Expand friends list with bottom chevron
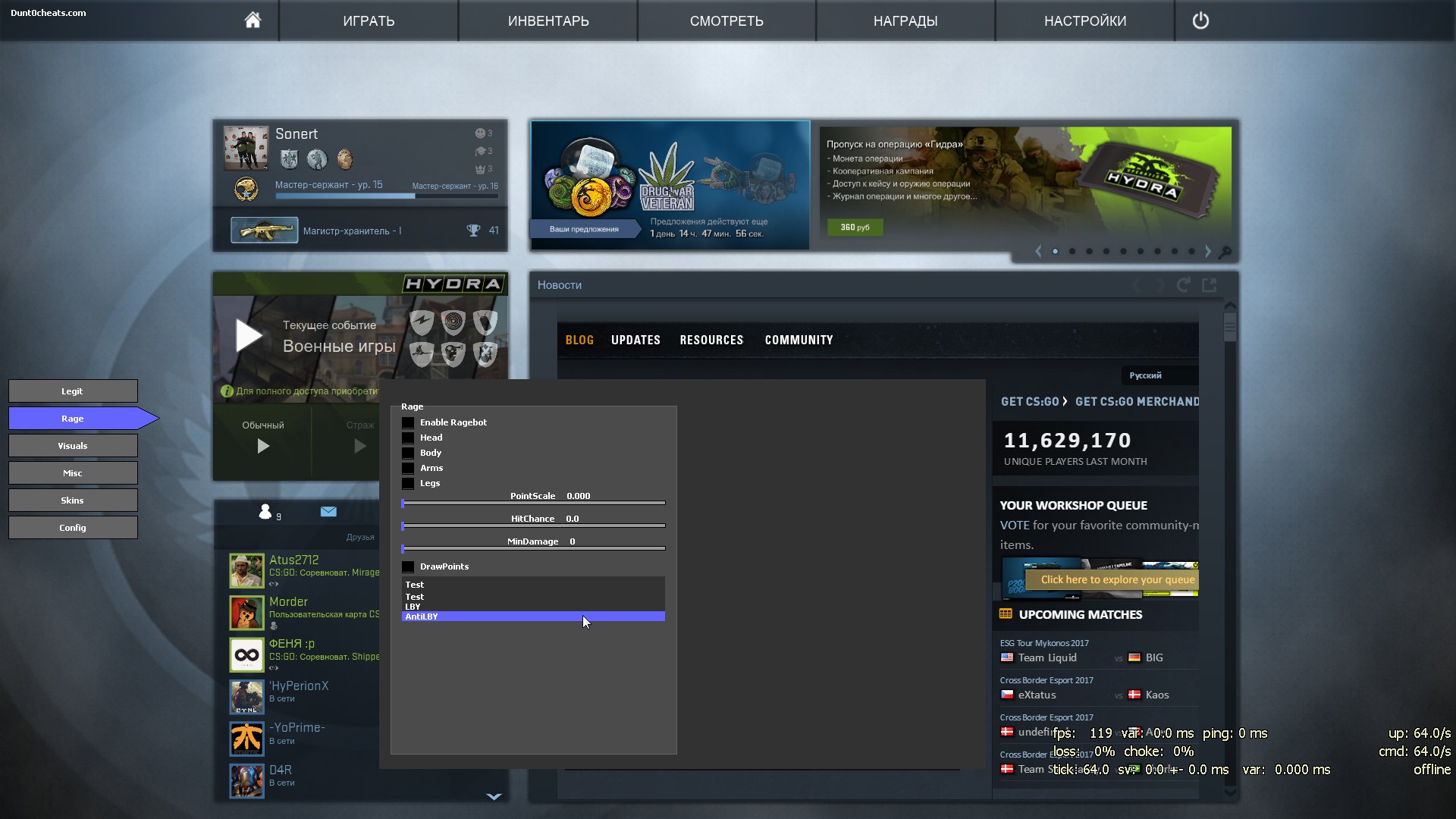 tap(494, 796)
